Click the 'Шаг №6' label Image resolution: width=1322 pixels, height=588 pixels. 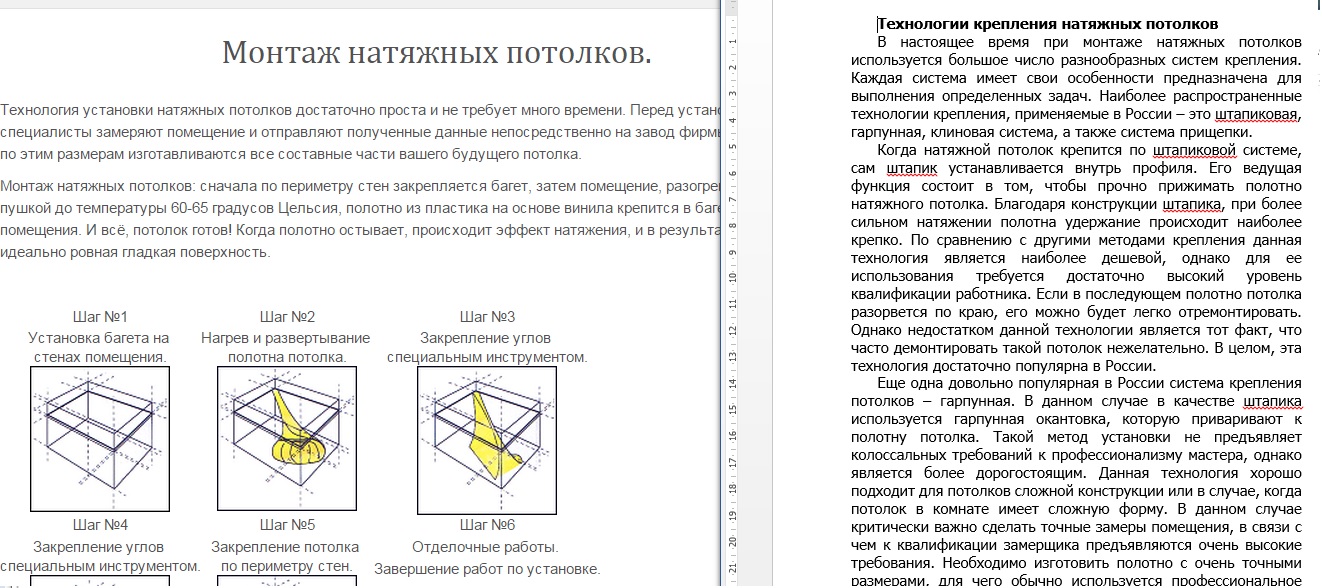pyautogui.click(x=487, y=525)
